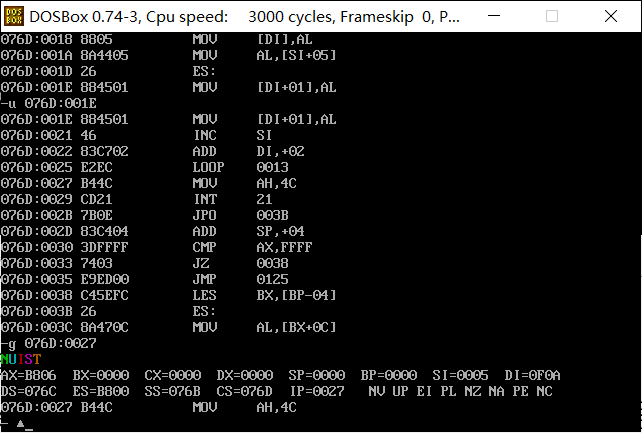This screenshot has width=642, height=433.
Task: Click the 'CMP AX,FFFF' instruction
Action: (253, 247)
